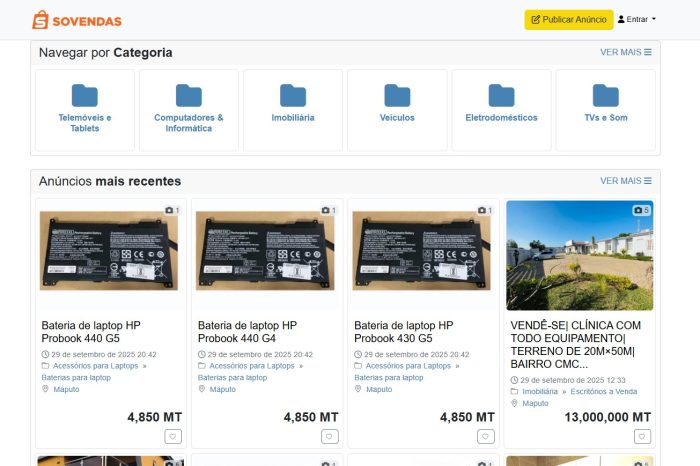
Task: Click the photo count camera icon on Probook 430 G5
Action: click(x=482, y=210)
